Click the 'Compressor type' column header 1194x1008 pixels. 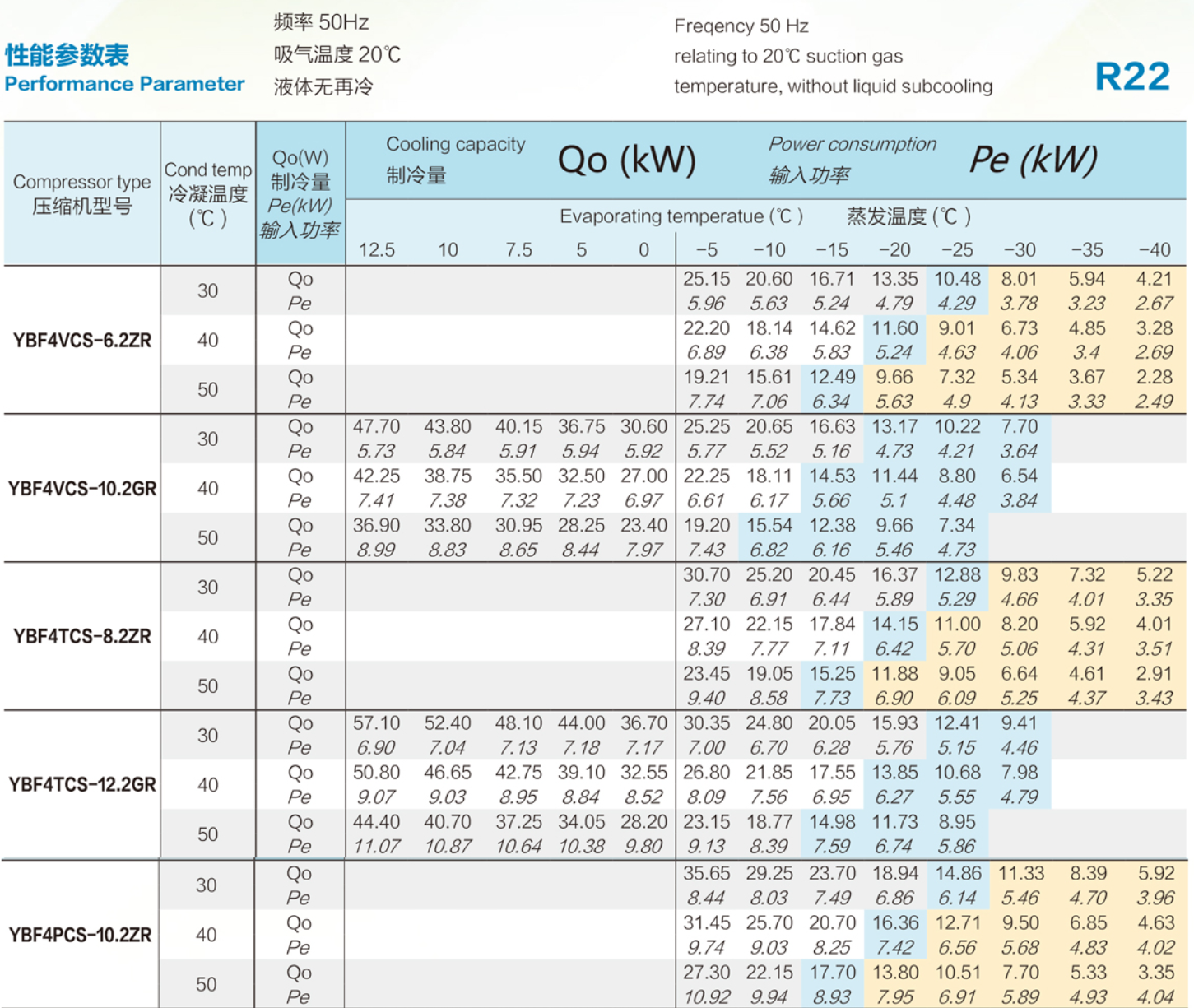pyautogui.click(x=82, y=182)
